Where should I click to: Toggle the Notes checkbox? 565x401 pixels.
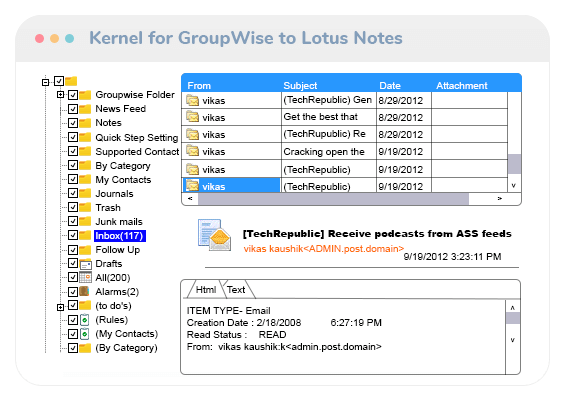[73, 123]
